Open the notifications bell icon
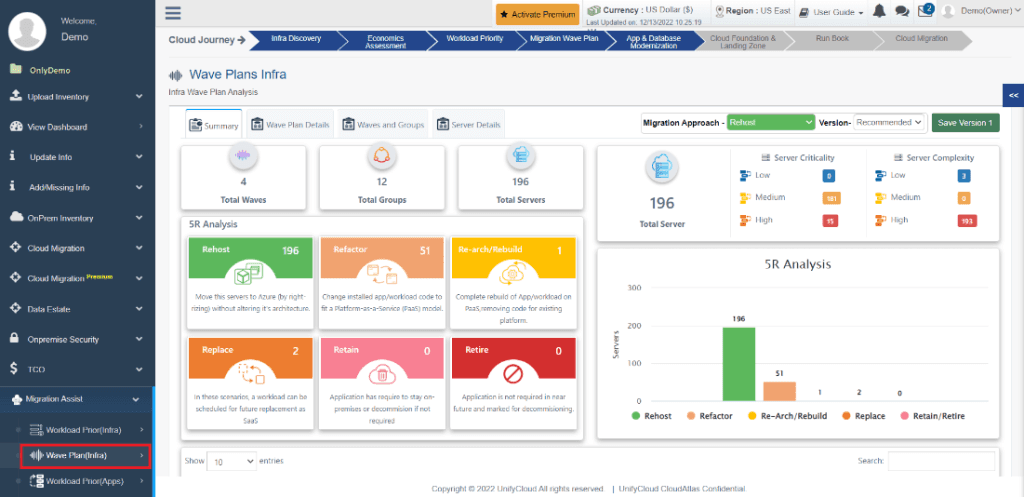 [x=879, y=12]
